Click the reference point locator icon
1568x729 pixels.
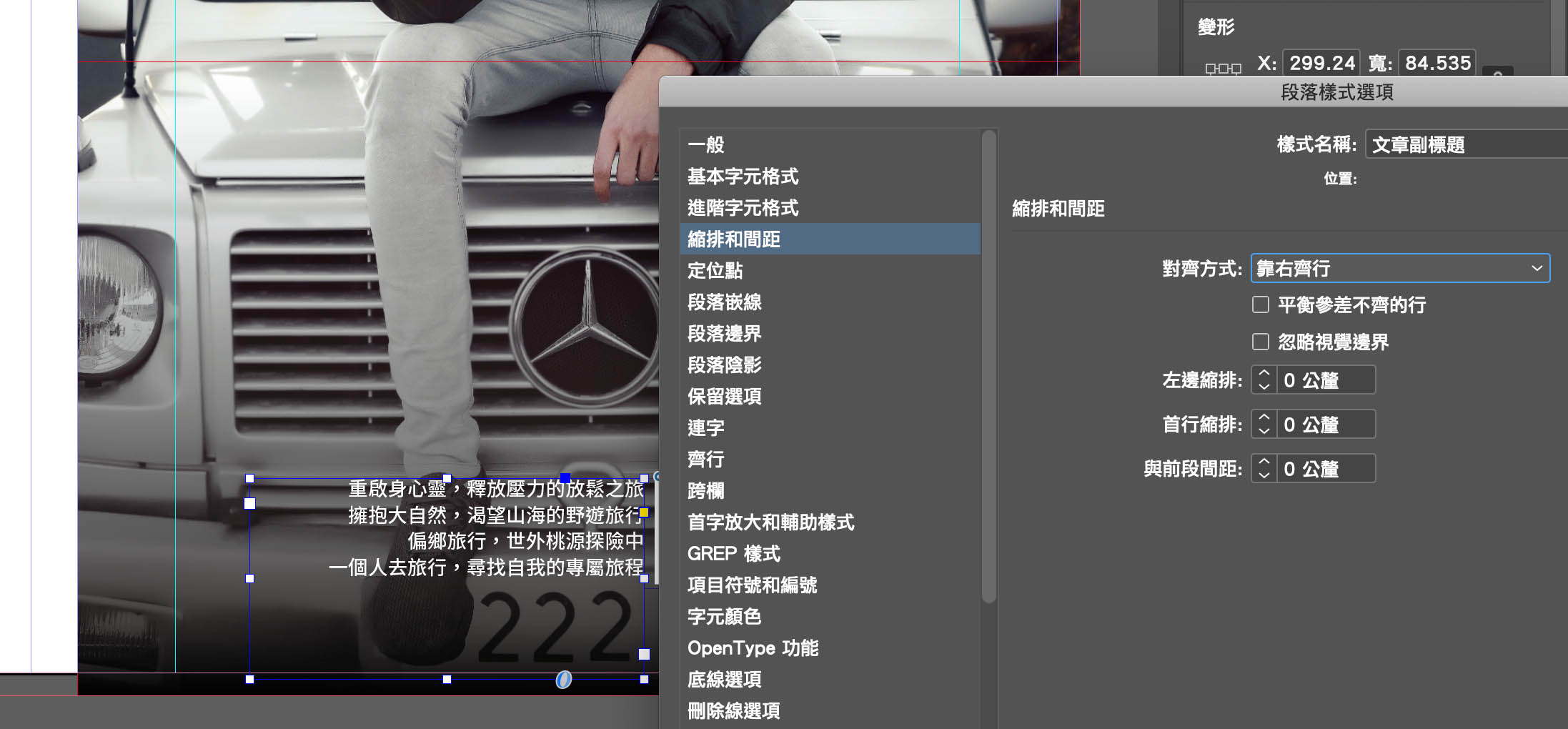coord(1223,69)
